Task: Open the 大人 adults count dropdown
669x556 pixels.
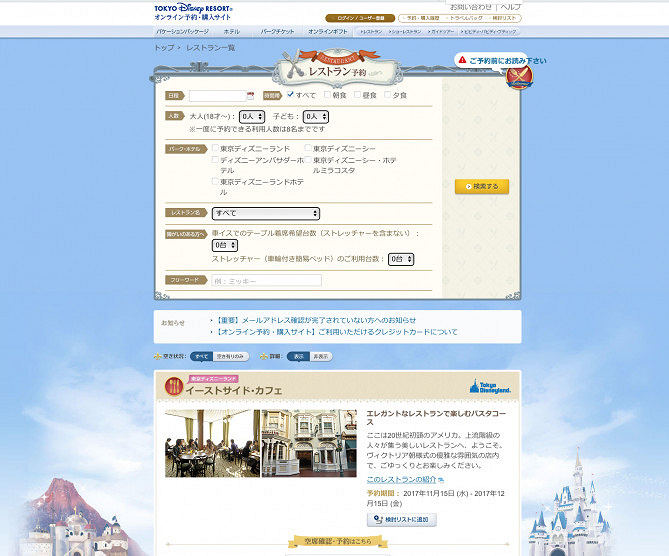Action: tap(252, 116)
